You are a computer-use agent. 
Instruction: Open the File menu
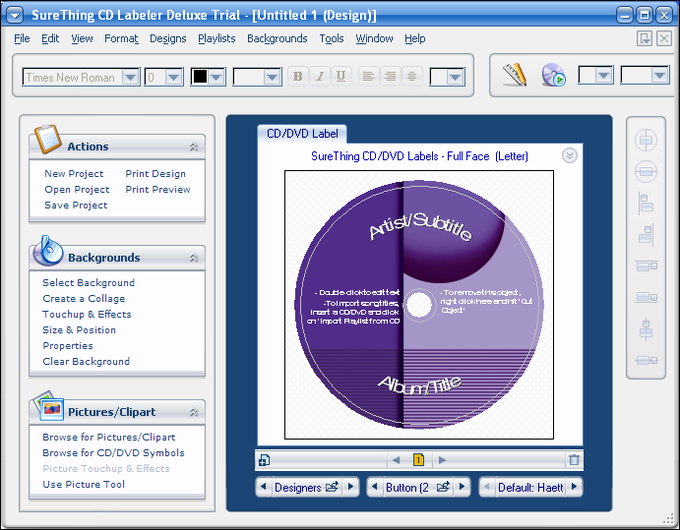[22, 39]
